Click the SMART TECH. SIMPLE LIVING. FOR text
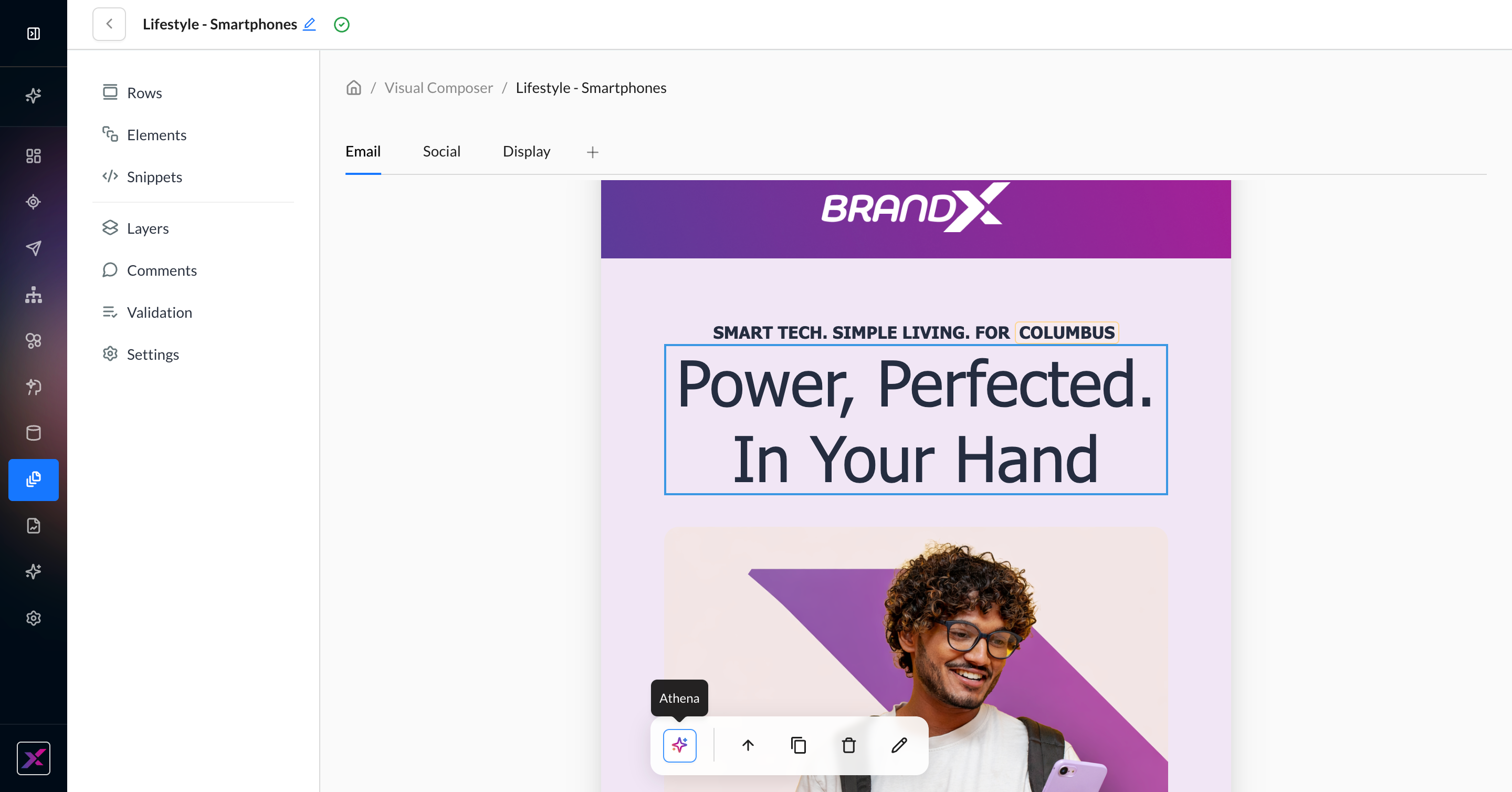This screenshot has width=1512, height=792. [x=861, y=333]
